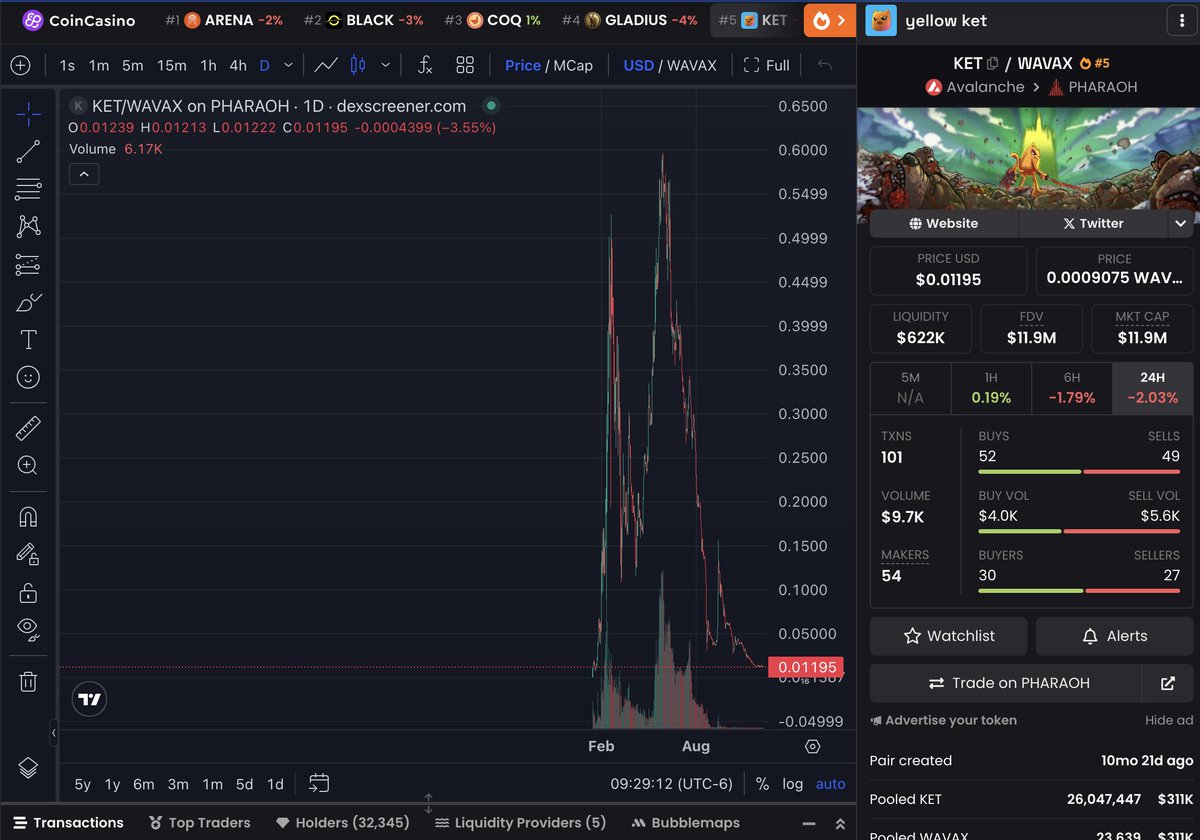Select the crosshair cursor tool
1200x840 pixels.
[x=28, y=114]
